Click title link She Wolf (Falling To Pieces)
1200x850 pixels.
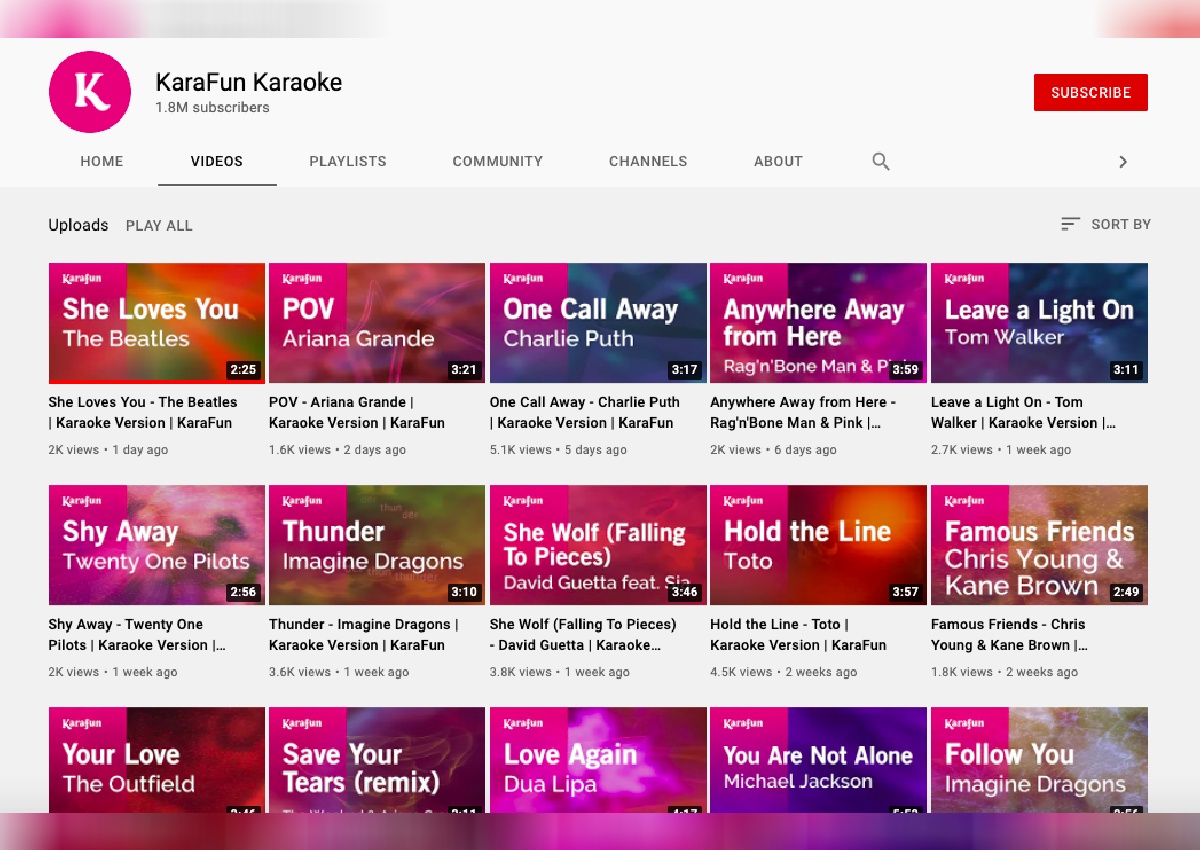point(583,634)
